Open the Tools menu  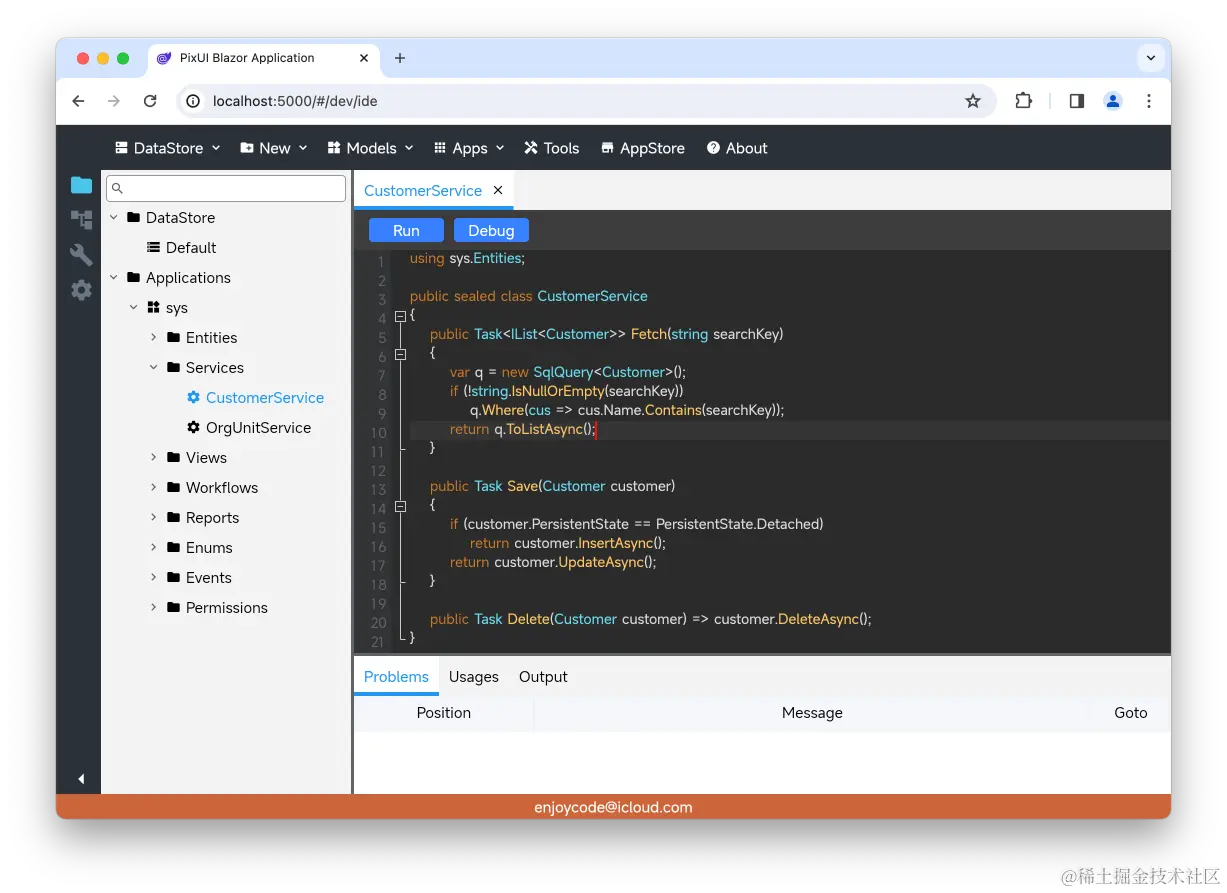(x=552, y=148)
